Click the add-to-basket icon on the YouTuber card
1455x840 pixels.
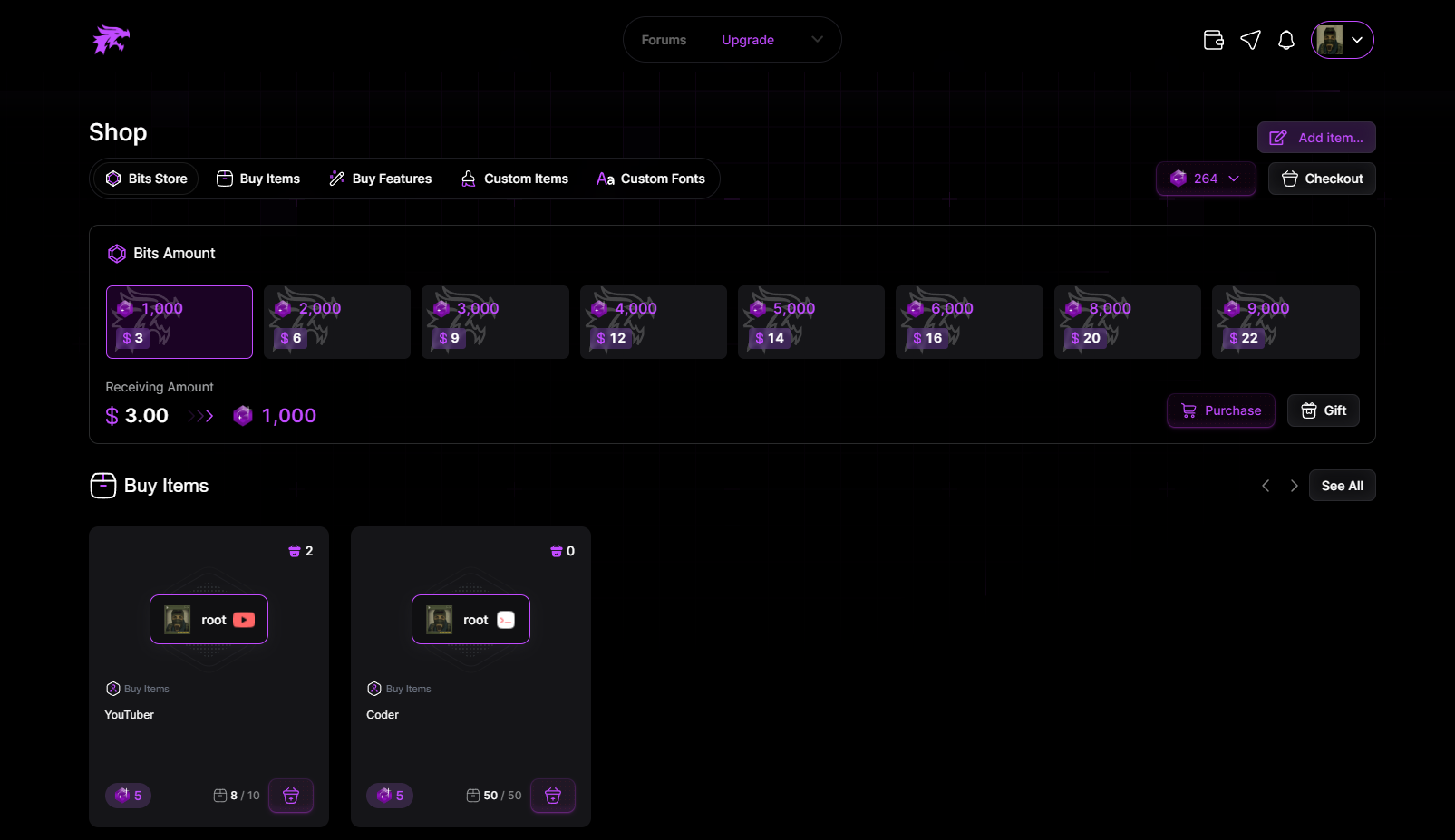click(x=291, y=795)
